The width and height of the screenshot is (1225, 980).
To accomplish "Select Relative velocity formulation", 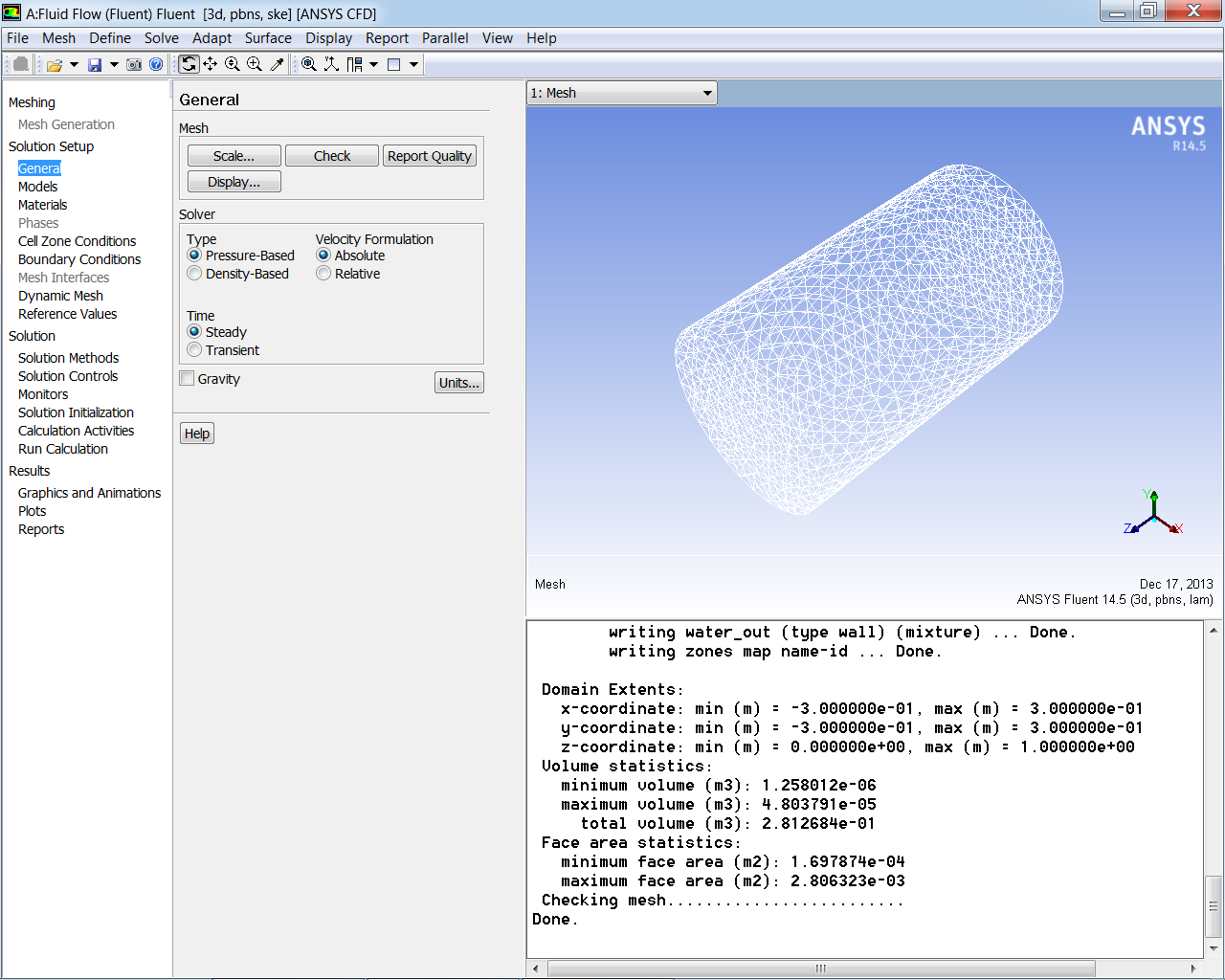I will click(x=323, y=274).
